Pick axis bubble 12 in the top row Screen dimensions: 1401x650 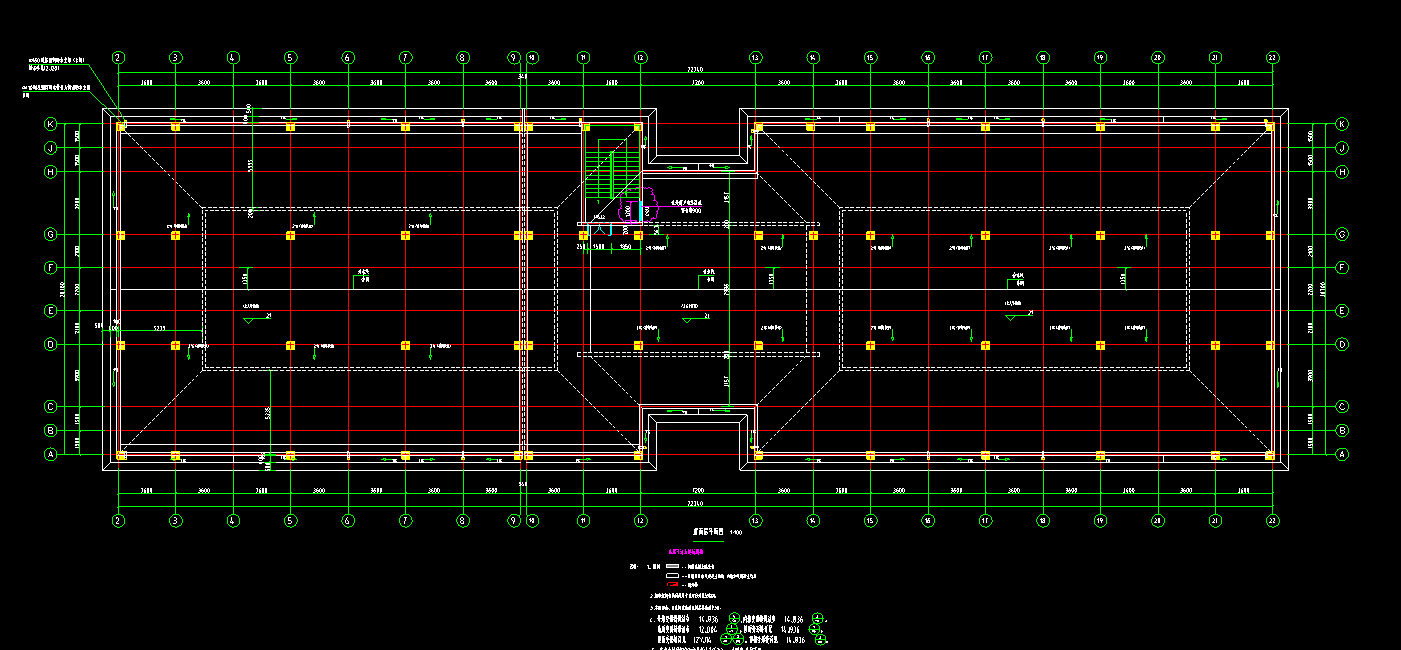(640, 58)
